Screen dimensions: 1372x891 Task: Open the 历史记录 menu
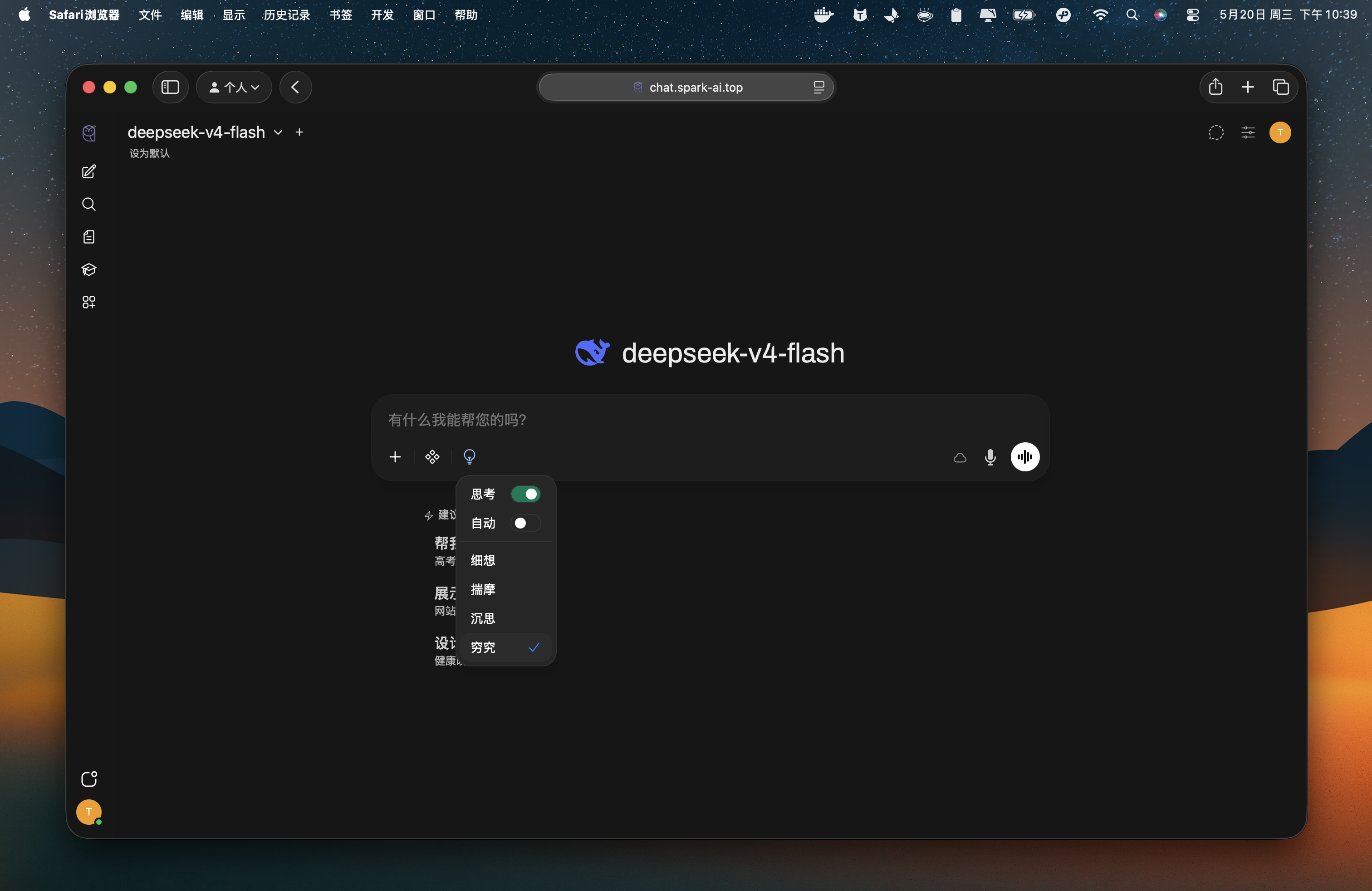click(286, 15)
